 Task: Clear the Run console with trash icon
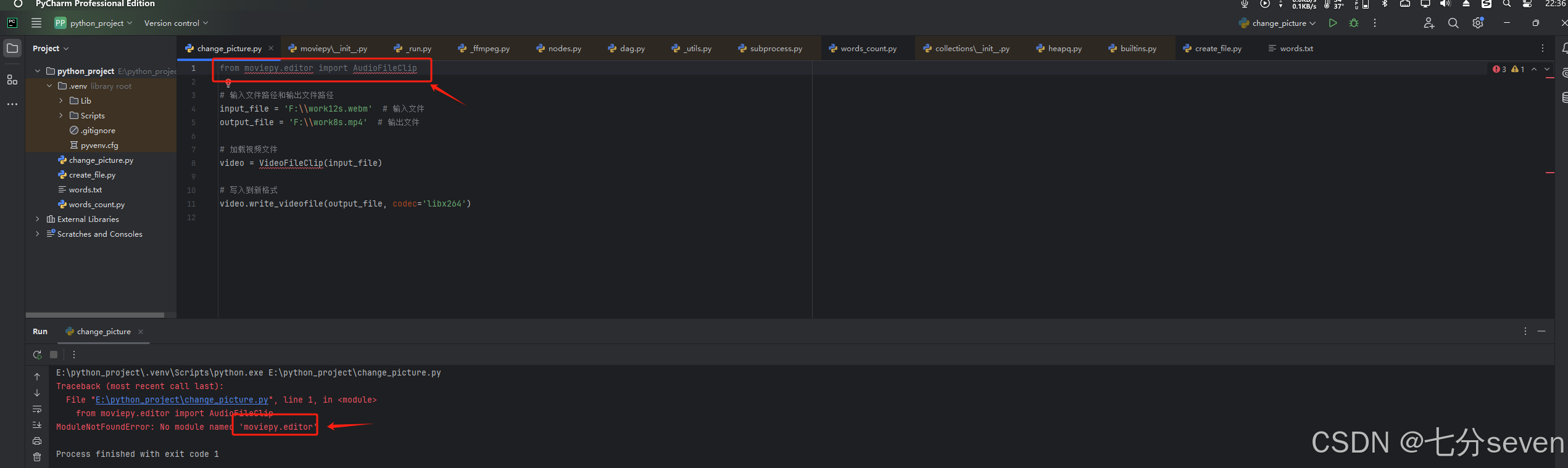37,457
